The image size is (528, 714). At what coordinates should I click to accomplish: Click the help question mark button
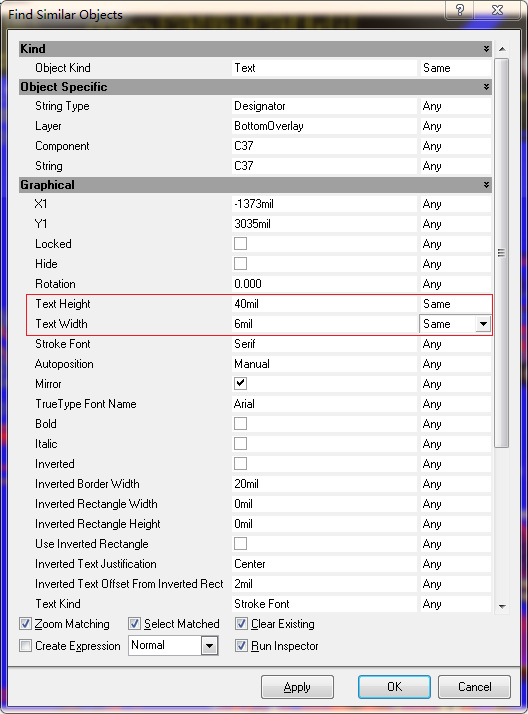(x=459, y=10)
